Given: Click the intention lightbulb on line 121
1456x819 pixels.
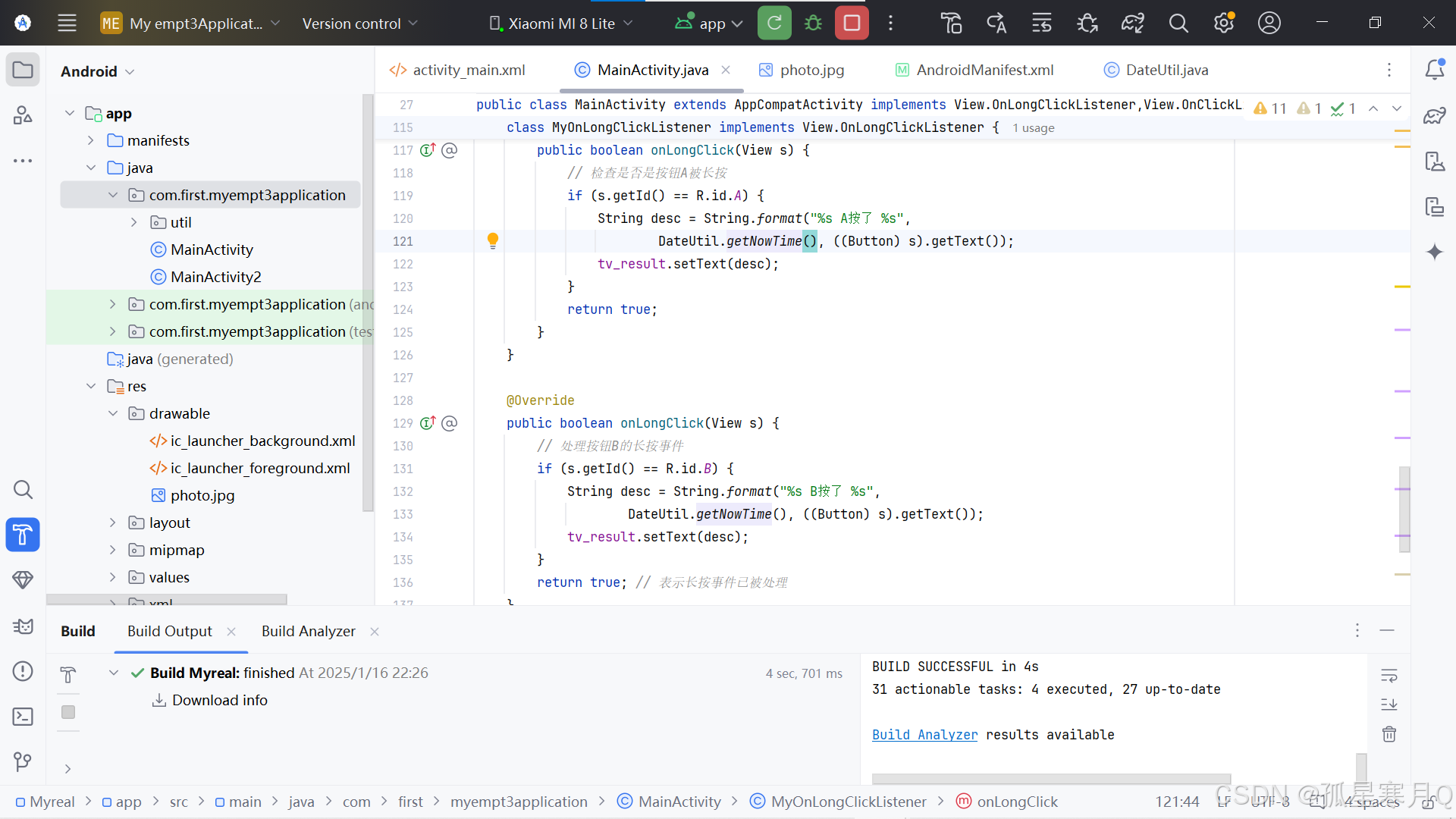Looking at the screenshot, I should [493, 240].
